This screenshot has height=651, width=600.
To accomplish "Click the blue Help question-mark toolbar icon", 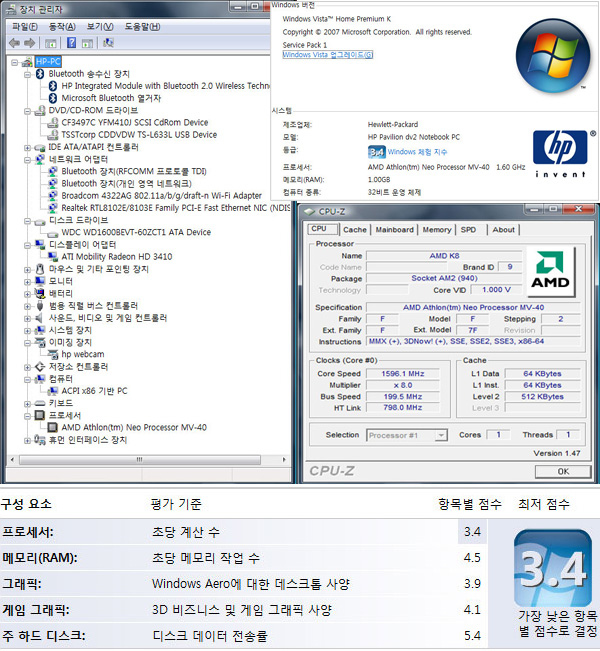I will tap(71, 43).
